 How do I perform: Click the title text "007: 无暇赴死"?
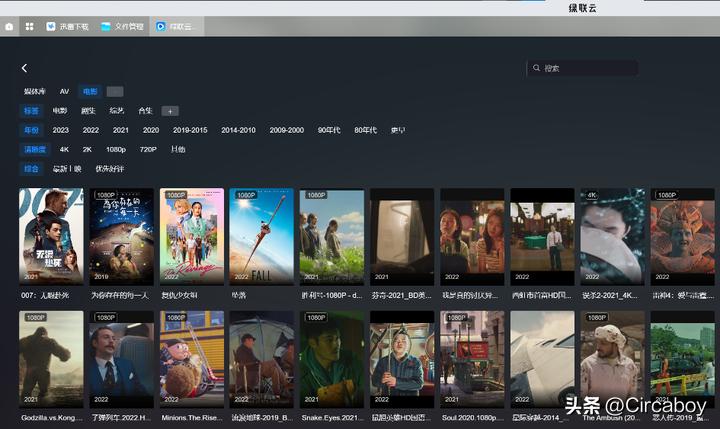(x=45, y=295)
